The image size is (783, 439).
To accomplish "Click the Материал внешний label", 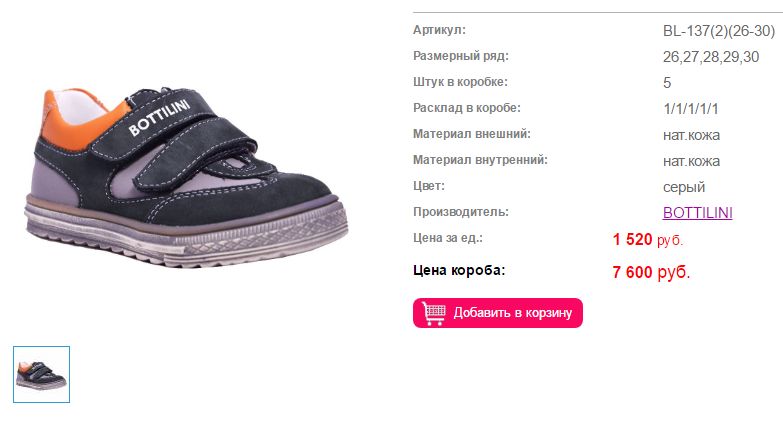I will [x=471, y=134].
